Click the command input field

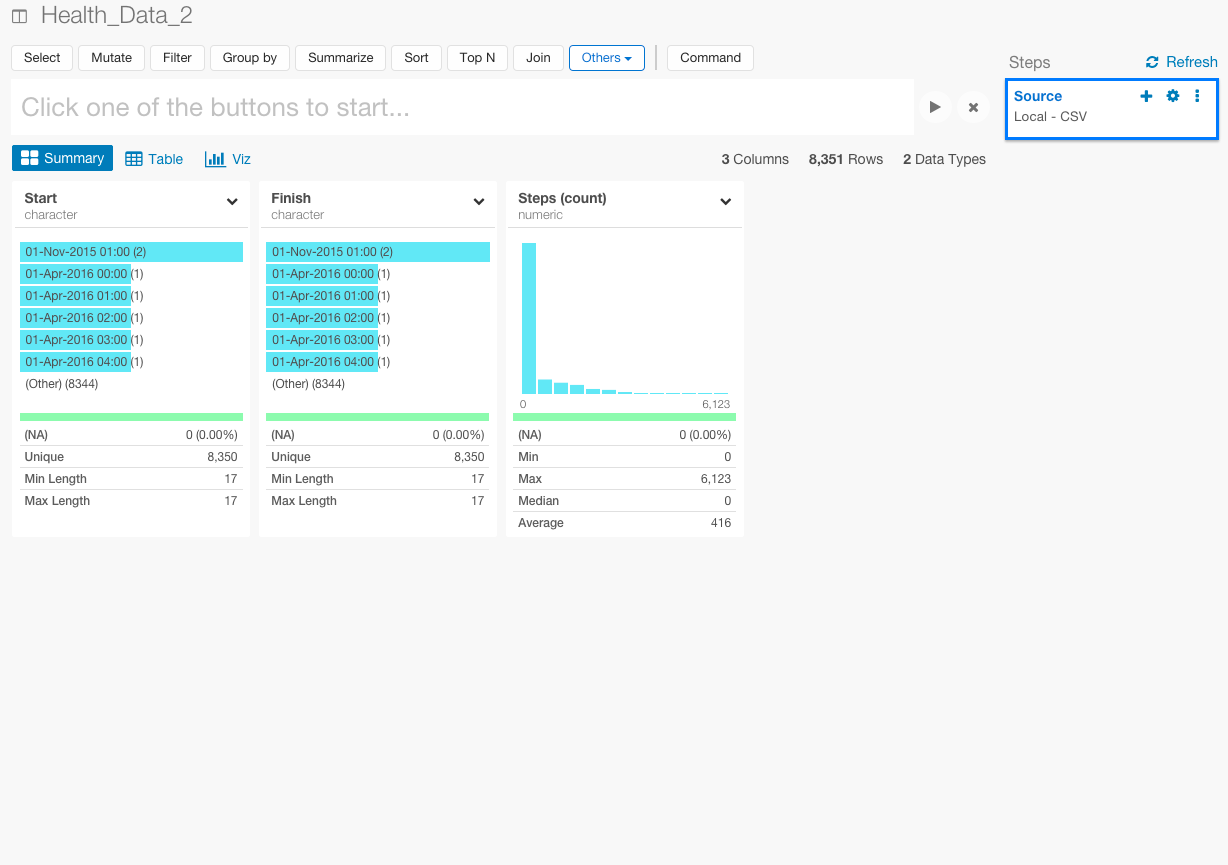462,107
